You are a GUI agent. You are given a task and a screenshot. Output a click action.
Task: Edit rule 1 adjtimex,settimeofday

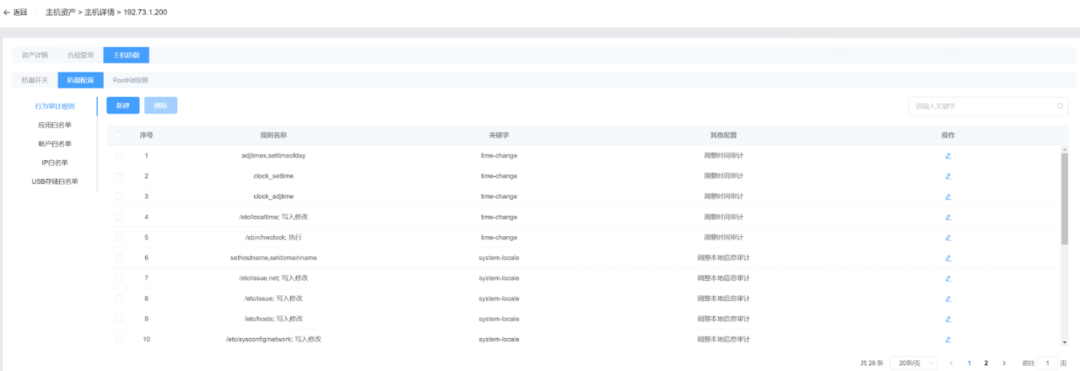(x=948, y=156)
